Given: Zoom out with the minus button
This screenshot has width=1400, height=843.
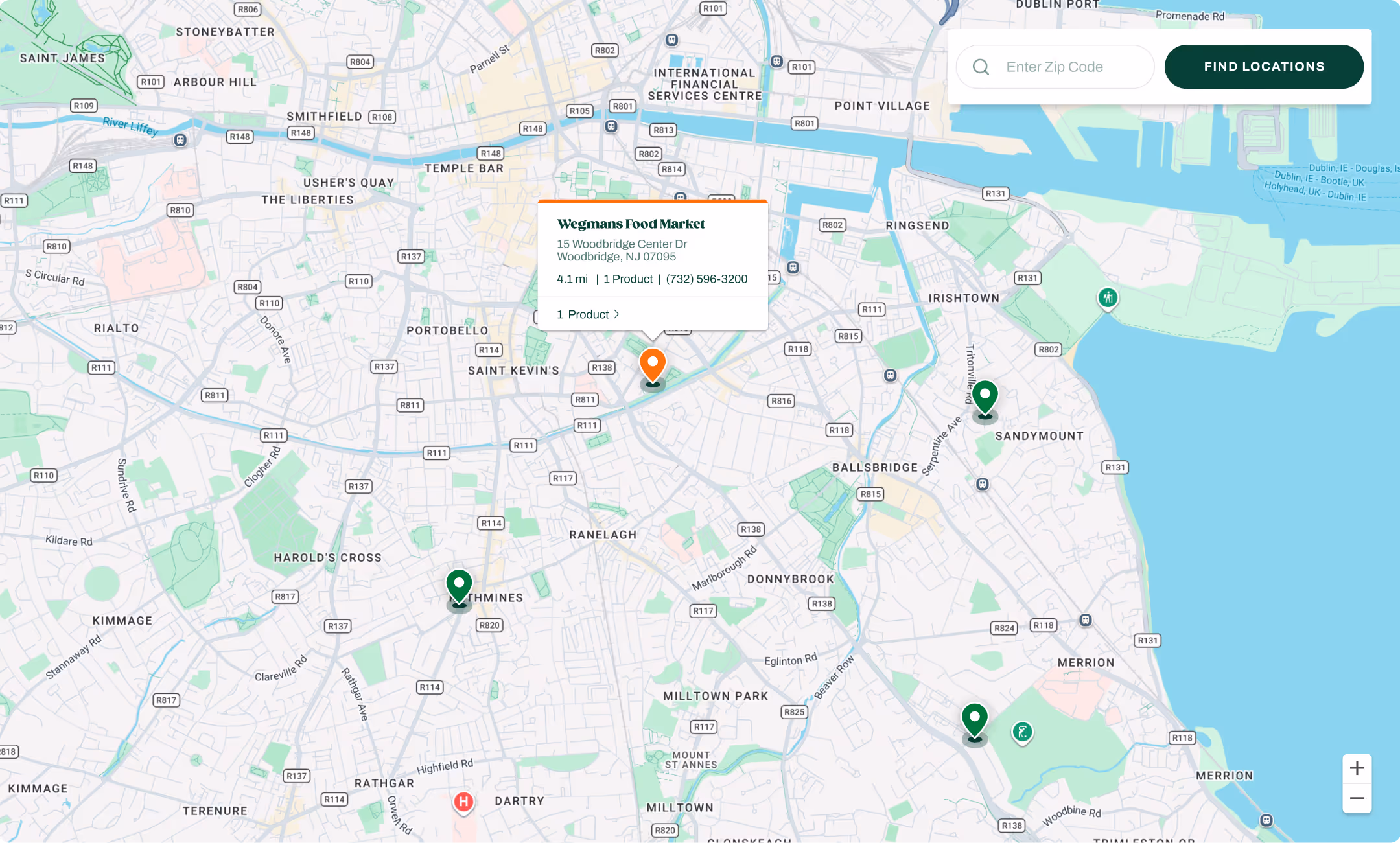Looking at the screenshot, I should [1357, 798].
